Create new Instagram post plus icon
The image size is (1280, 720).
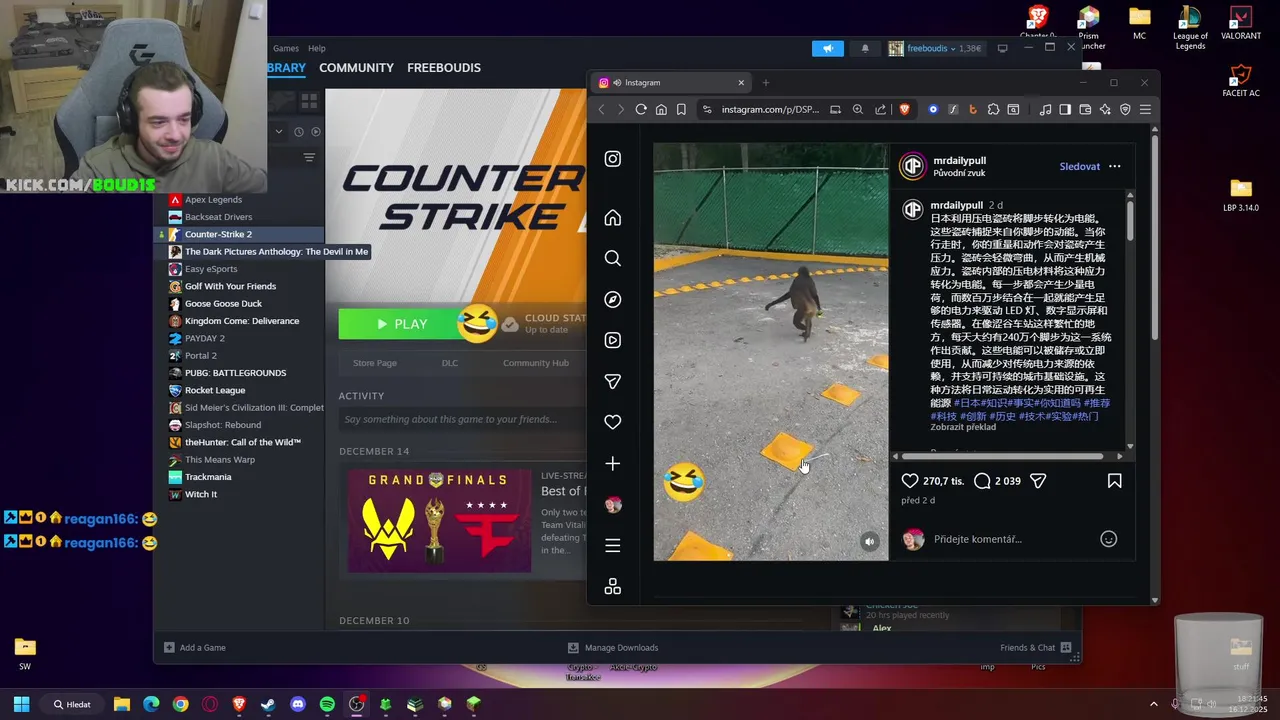(x=613, y=463)
